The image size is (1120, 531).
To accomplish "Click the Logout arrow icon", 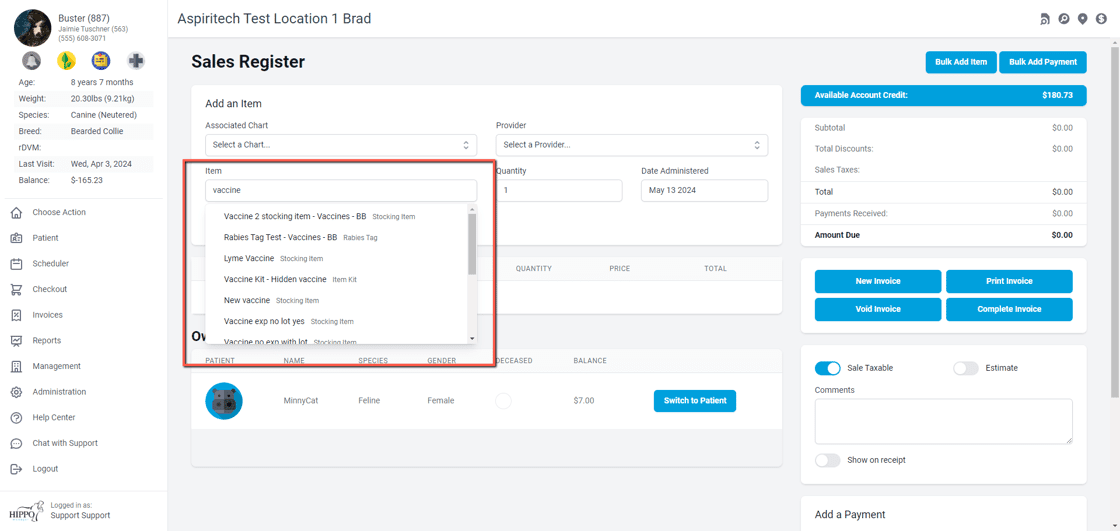I will pos(16,469).
